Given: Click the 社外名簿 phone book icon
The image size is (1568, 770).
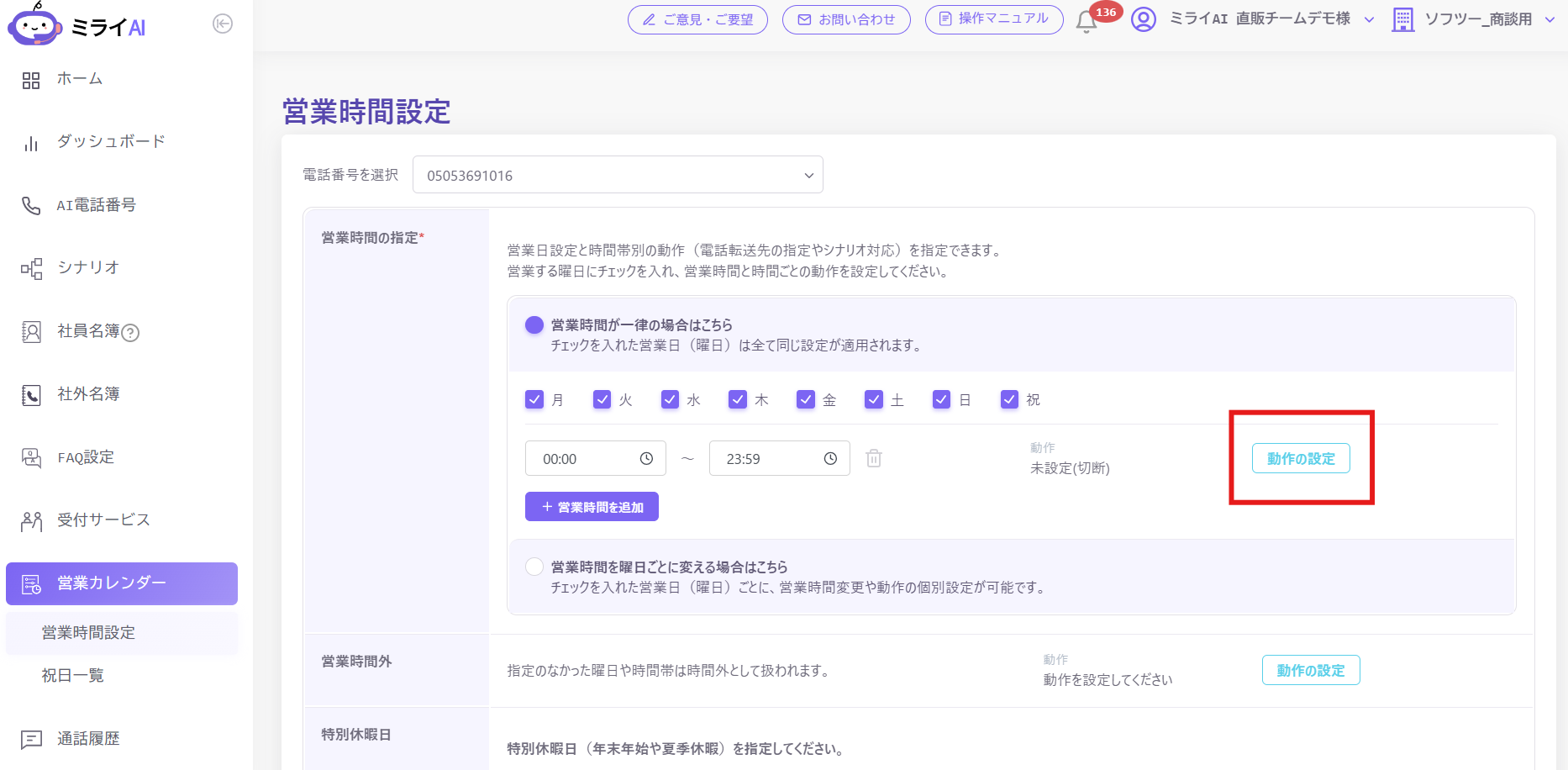Looking at the screenshot, I should pos(31,395).
